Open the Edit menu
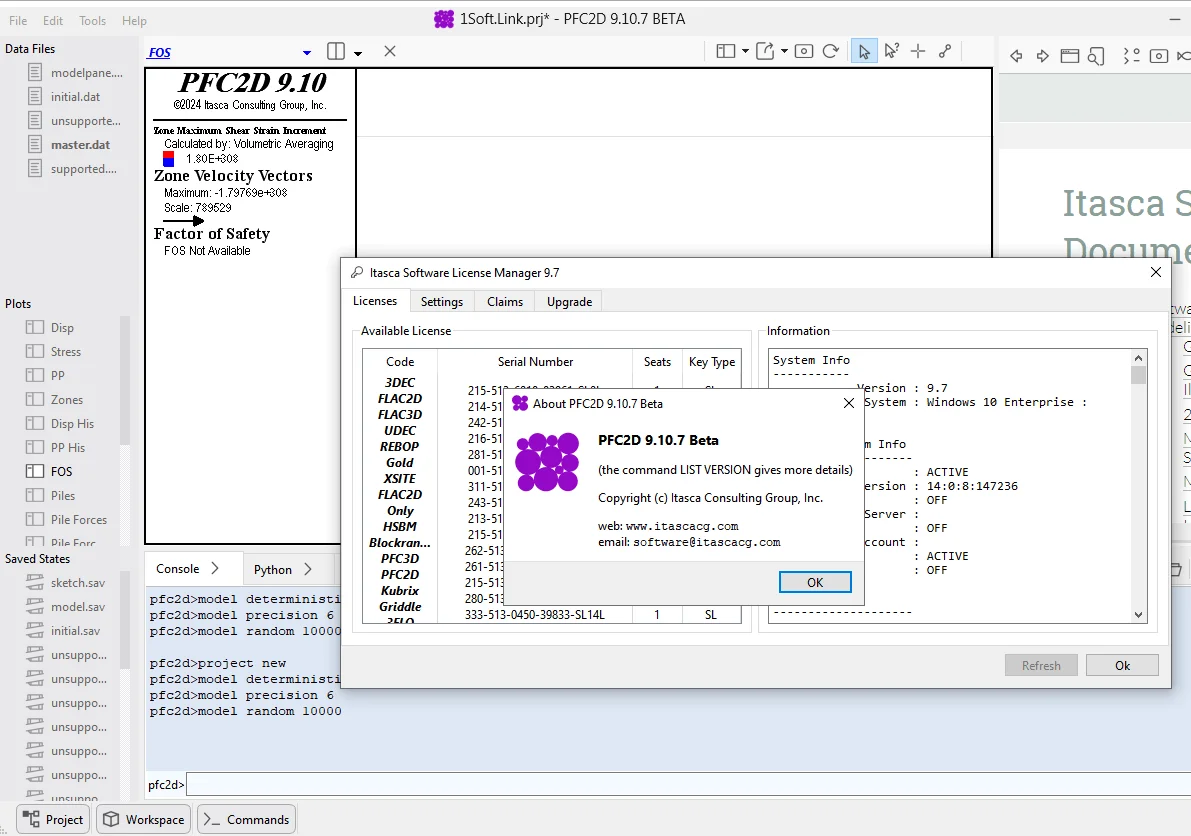Screen dimensions: 1191x836 point(53,21)
